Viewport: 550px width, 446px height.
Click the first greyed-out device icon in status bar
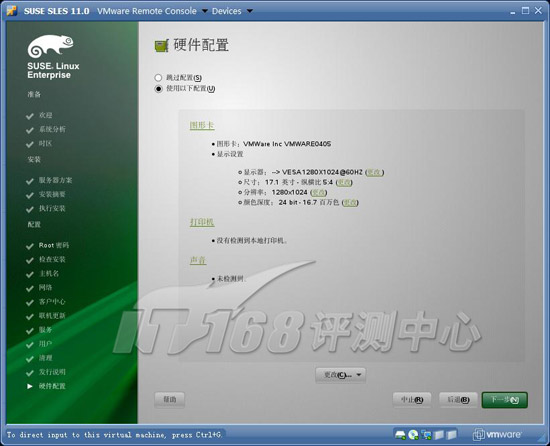tap(439, 435)
